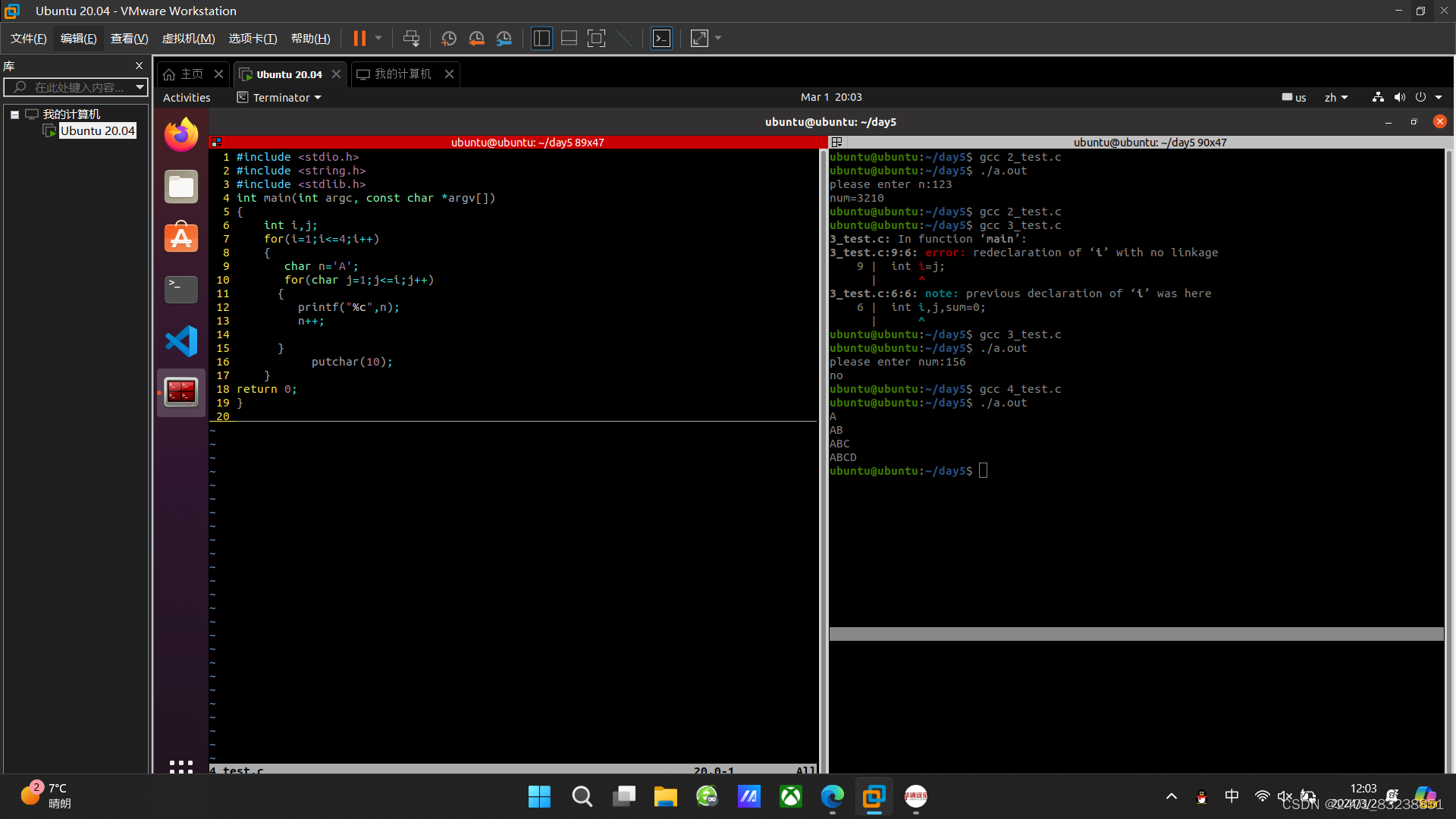Collapse the 我的计算机 tree node

click(x=14, y=115)
